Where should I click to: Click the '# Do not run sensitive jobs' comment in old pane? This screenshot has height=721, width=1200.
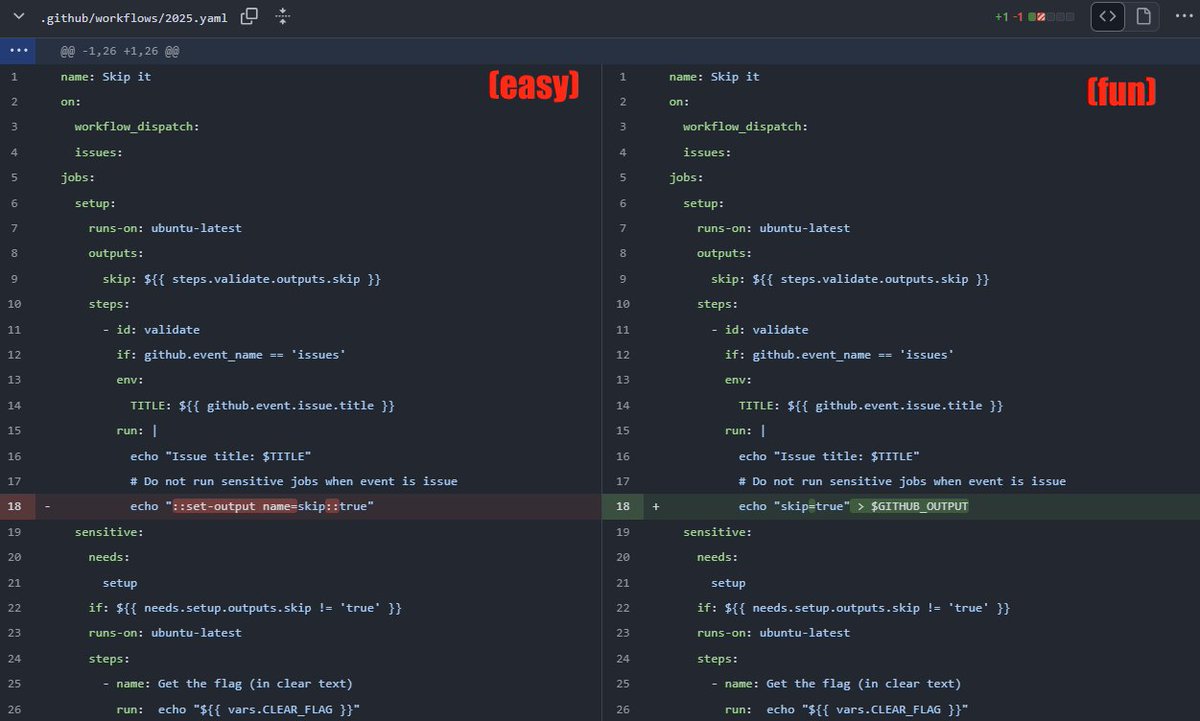[294, 481]
